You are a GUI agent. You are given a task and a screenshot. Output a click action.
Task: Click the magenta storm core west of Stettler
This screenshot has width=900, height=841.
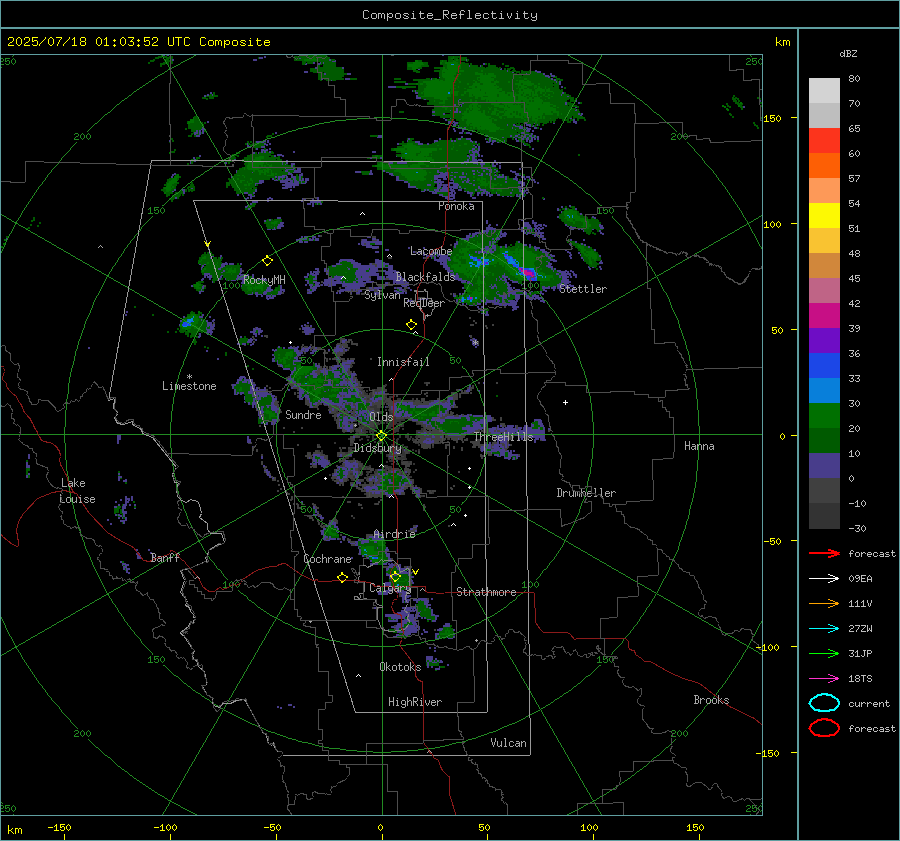[527, 273]
